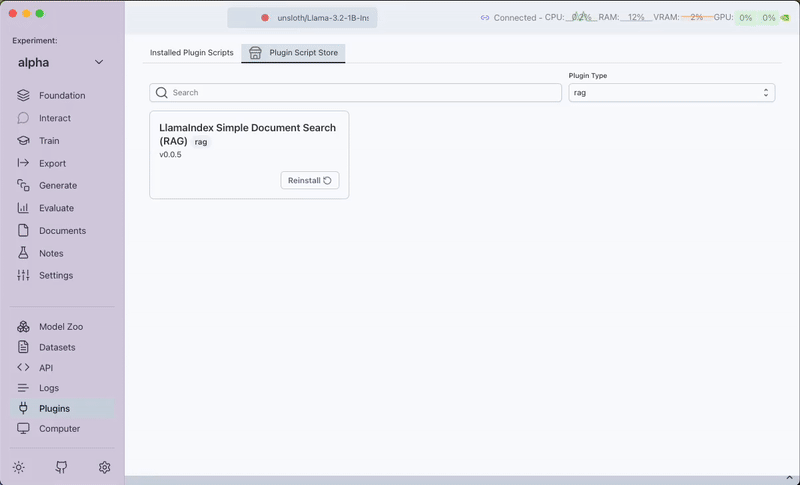This screenshot has width=800, height=485.
Task: Open the GitHub fork icon at bottom
Action: tap(62, 467)
